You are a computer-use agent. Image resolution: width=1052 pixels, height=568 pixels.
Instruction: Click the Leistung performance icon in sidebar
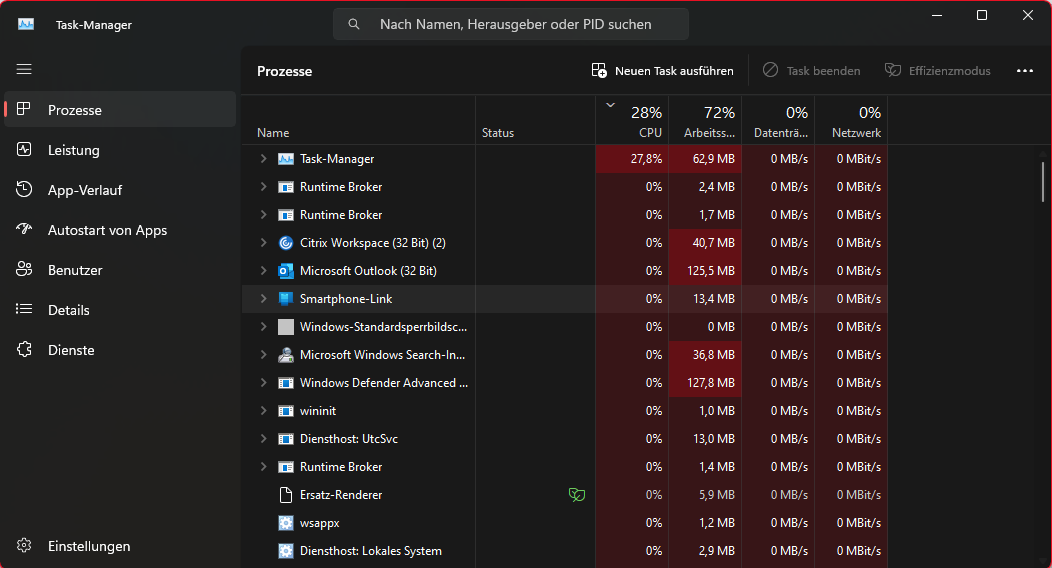(25, 150)
